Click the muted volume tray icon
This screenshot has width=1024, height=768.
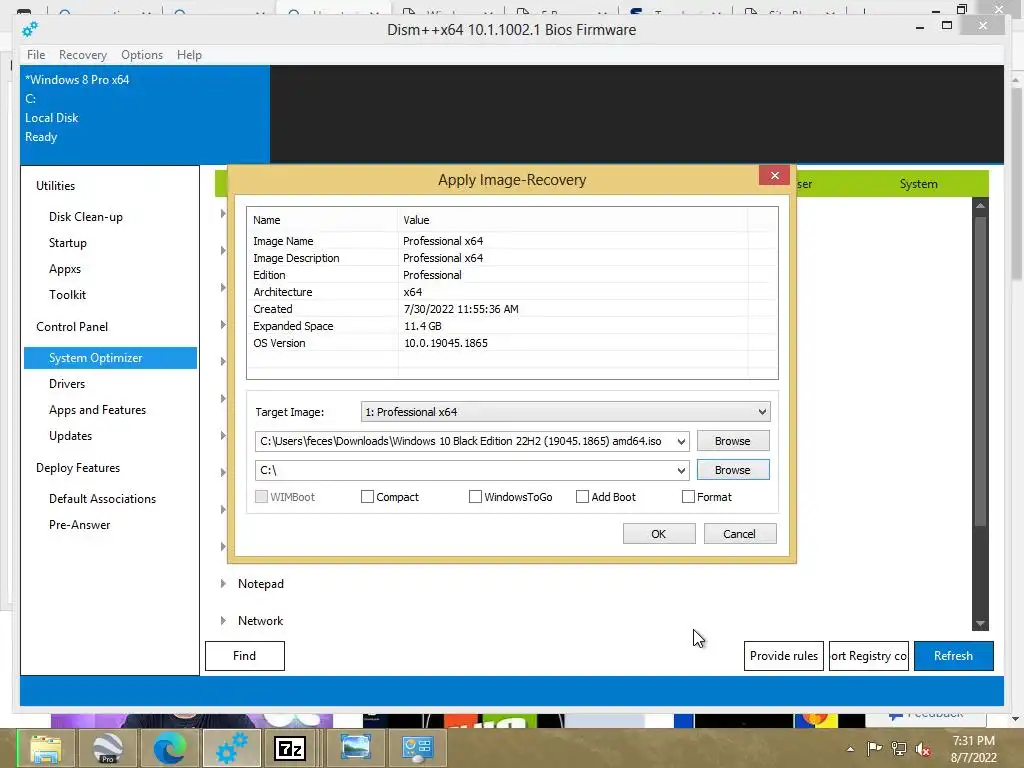click(923, 748)
